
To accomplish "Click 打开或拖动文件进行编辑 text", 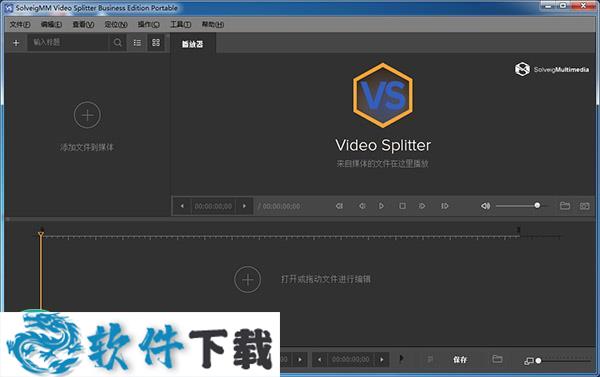I will tap(326, 279).
